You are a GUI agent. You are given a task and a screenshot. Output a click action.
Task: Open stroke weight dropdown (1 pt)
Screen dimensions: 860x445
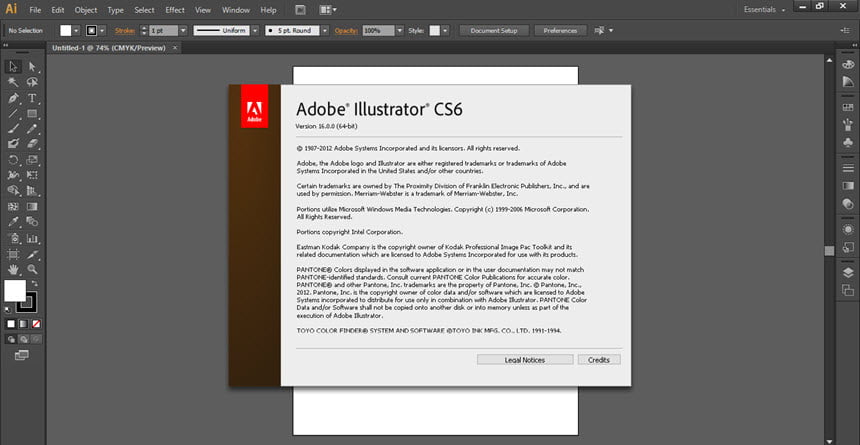click(183, 31)
